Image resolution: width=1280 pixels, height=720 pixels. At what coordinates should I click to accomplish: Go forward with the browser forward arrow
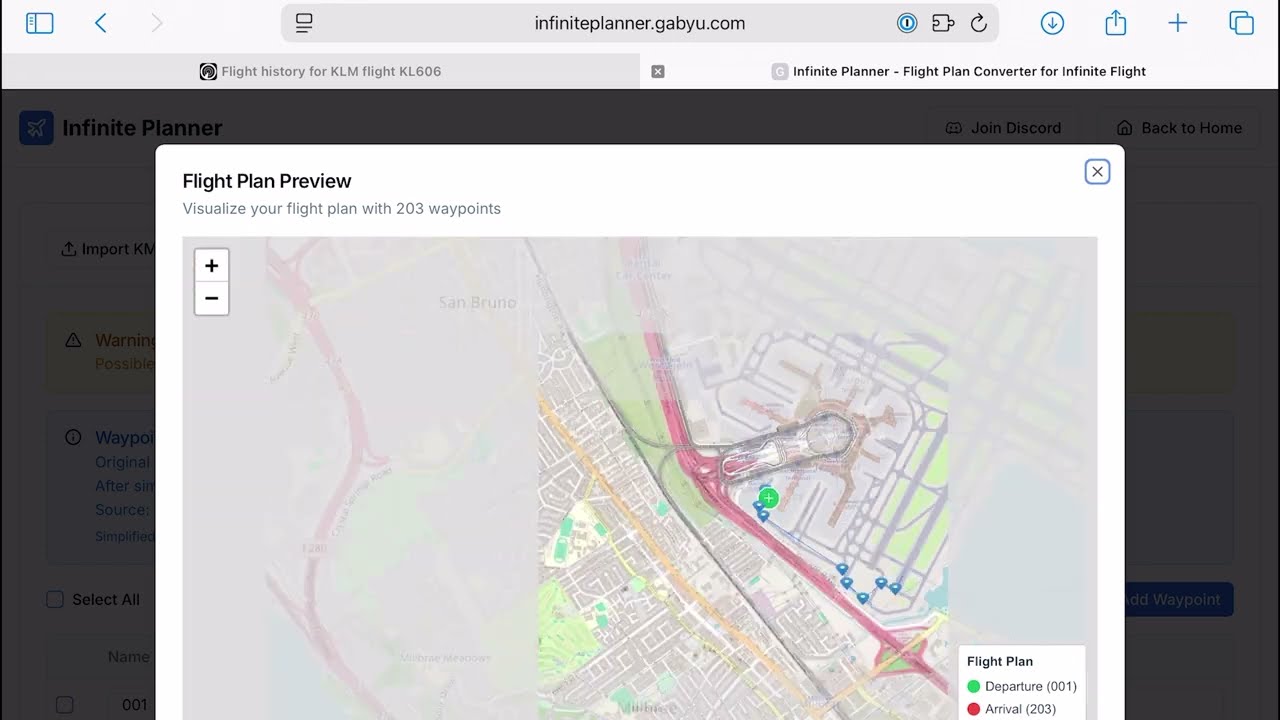[156, 23]
